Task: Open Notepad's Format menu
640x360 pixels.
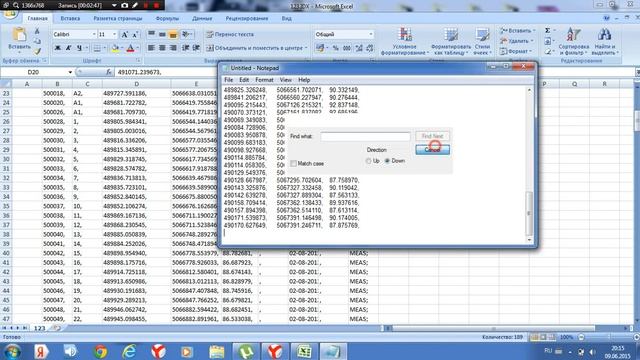Action: pos(264,80)
